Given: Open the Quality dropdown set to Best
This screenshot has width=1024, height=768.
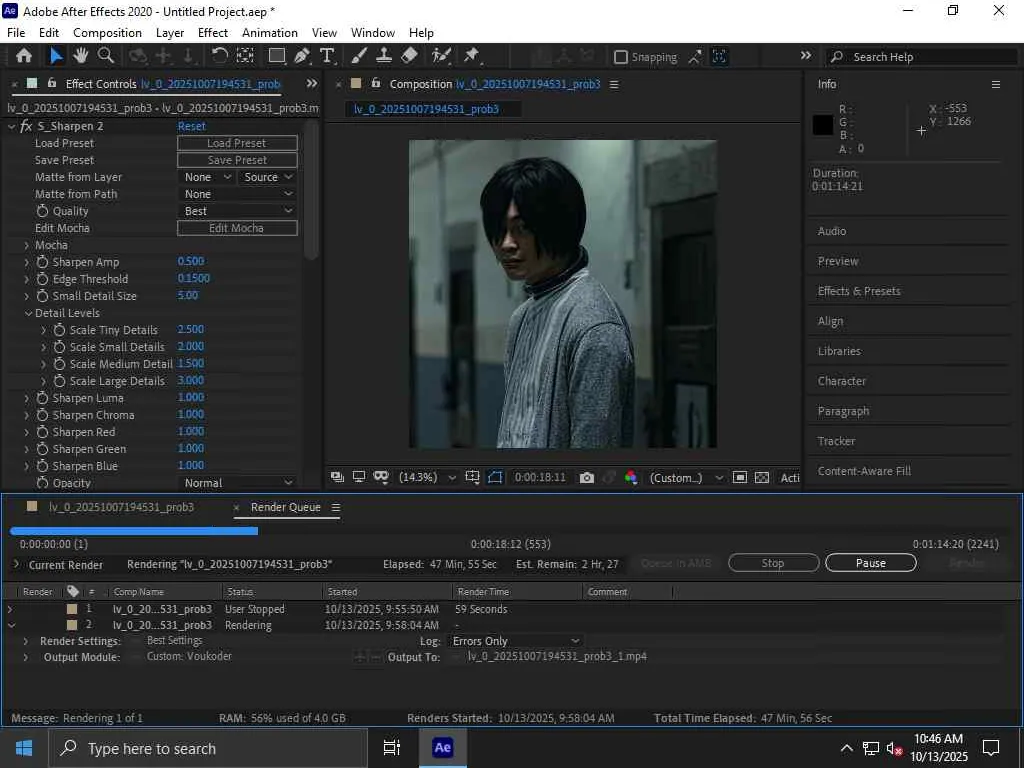Looking at the screenshot, I should pos(237,211).
